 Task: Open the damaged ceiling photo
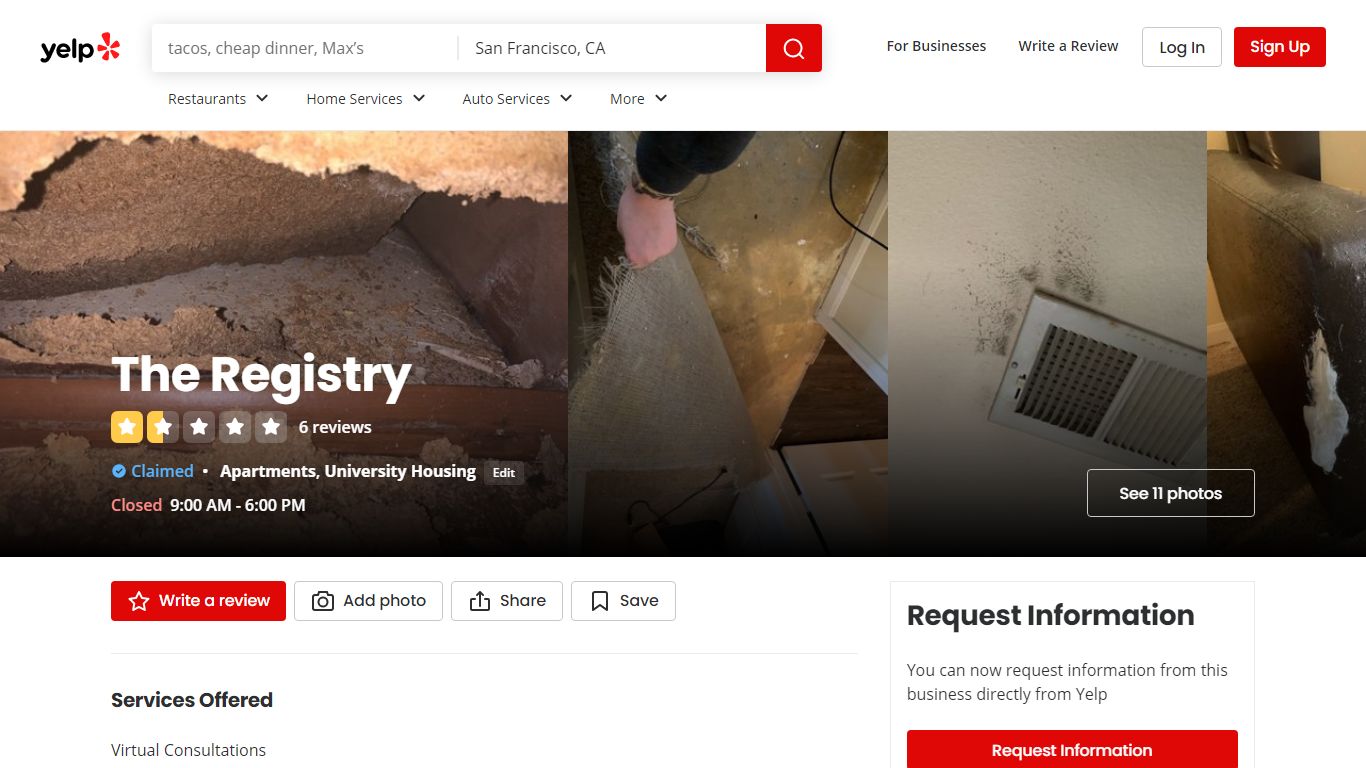point(284,343)
